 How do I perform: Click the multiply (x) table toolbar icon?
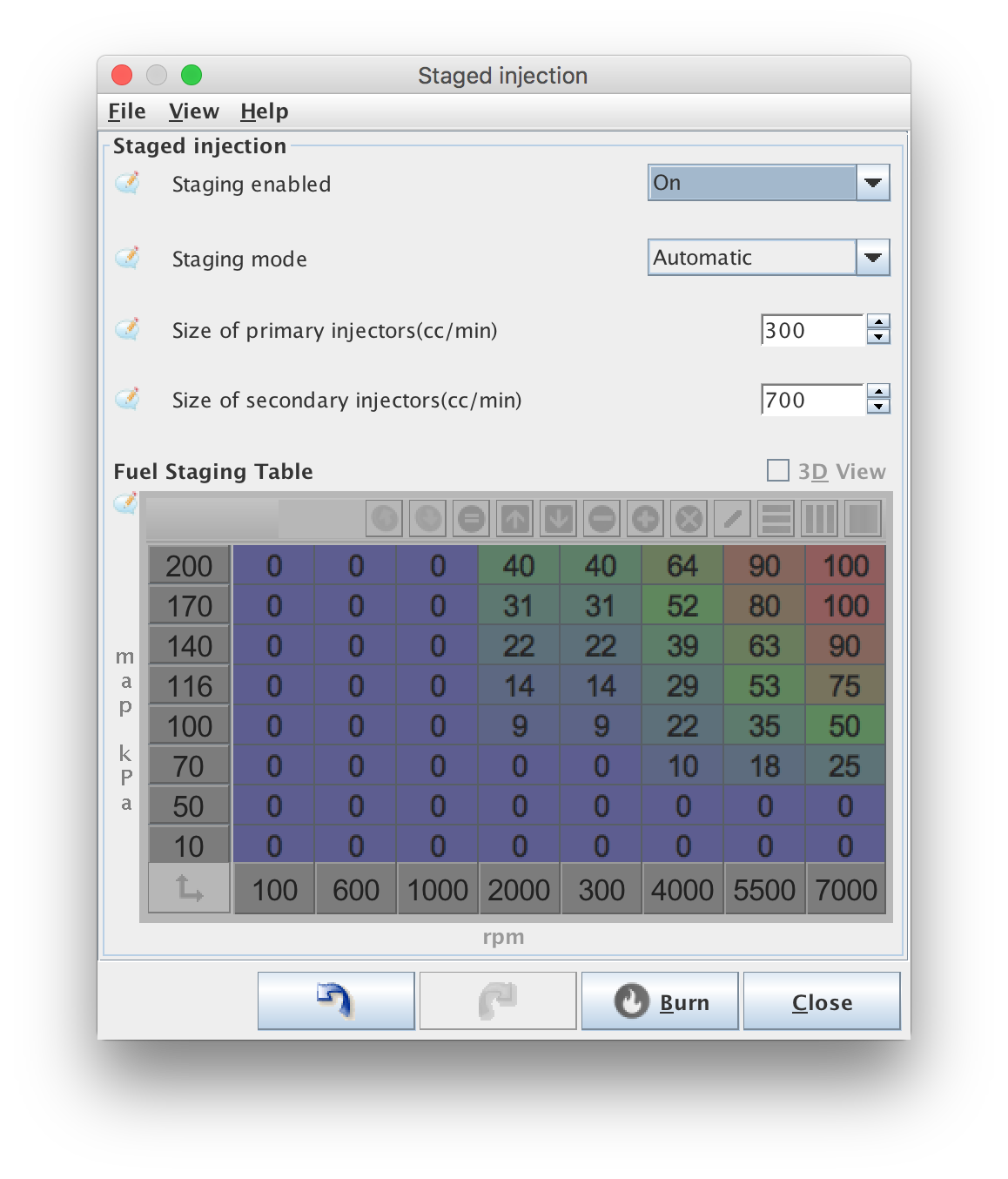(x=689, y=519)
